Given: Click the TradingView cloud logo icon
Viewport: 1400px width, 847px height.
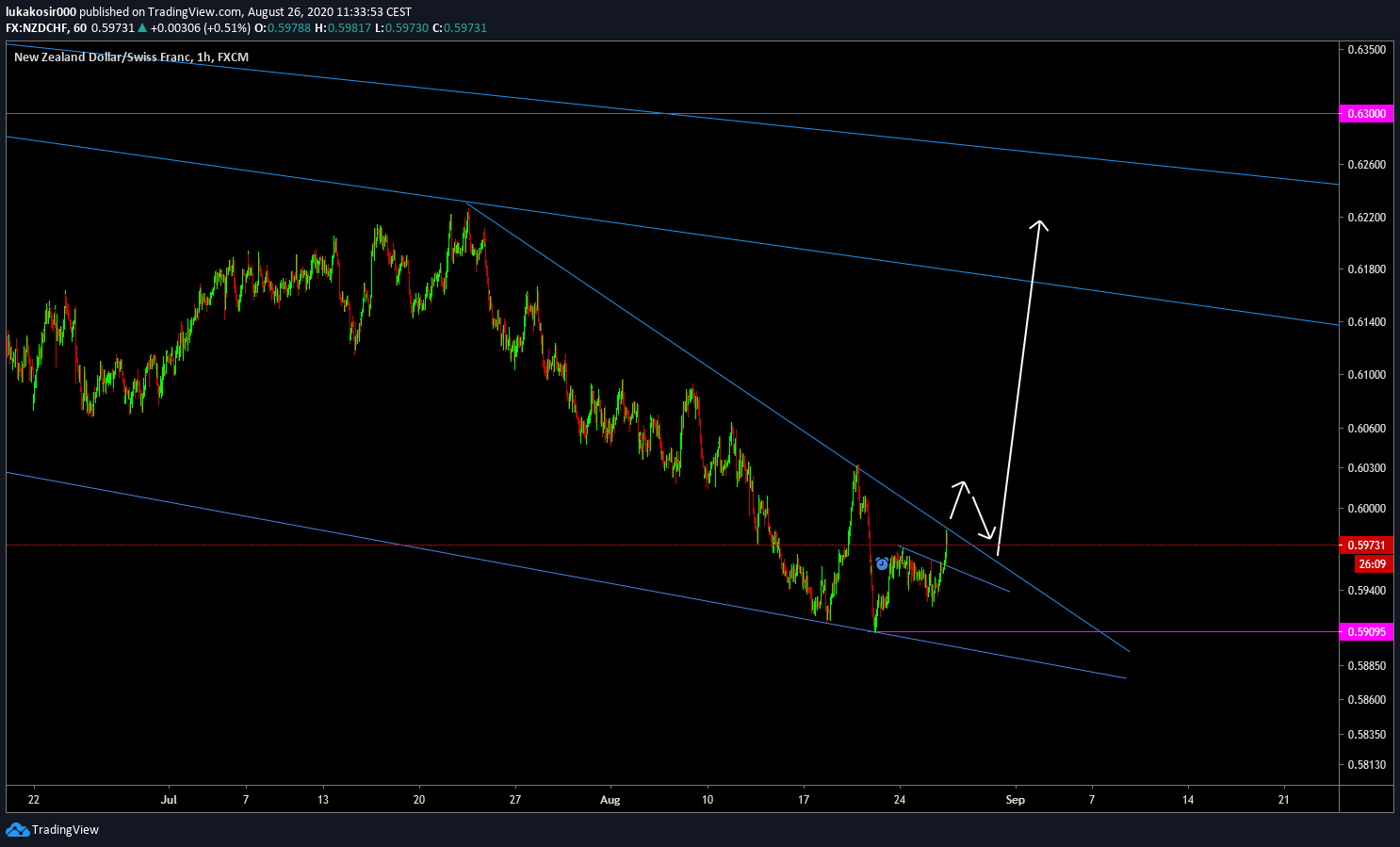Looking at the screenshot, I should 17,830.
